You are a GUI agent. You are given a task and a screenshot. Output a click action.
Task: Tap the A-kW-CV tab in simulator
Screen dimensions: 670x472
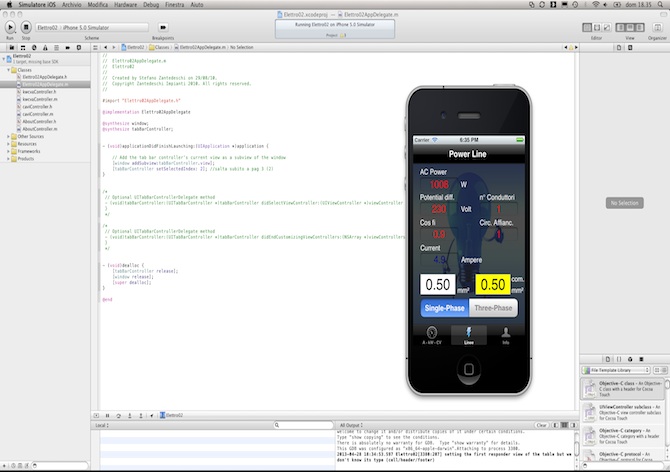click(x=432, y=335)
